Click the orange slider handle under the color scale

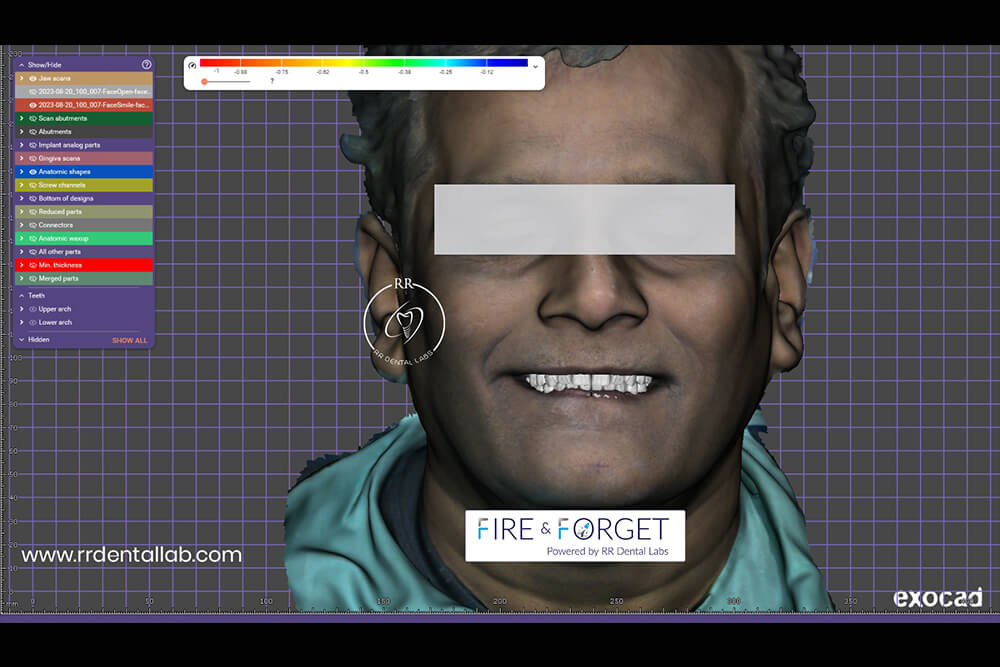pyautogui.click(x=204, y=81)
